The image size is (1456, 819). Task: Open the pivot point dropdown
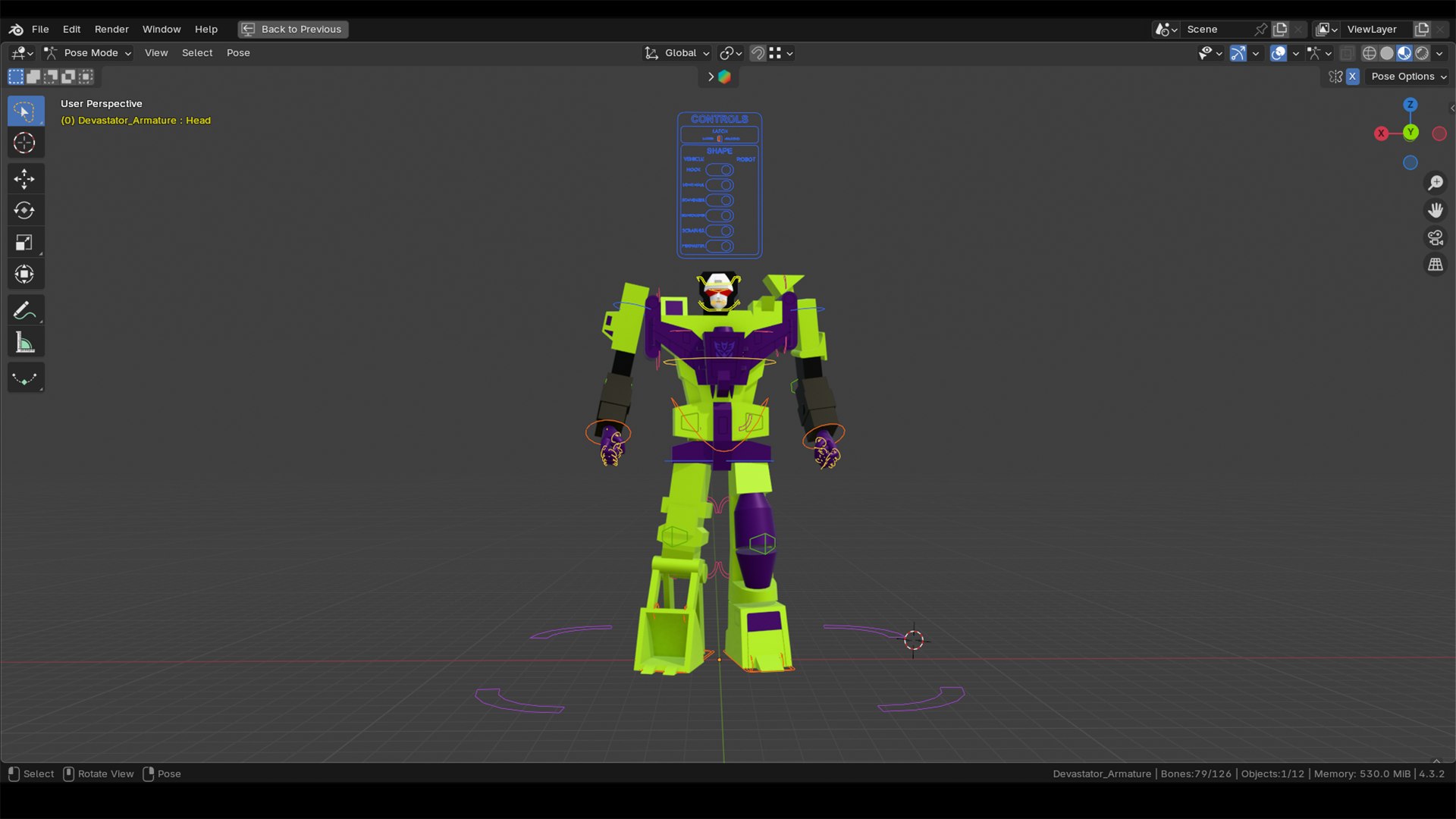731,53
